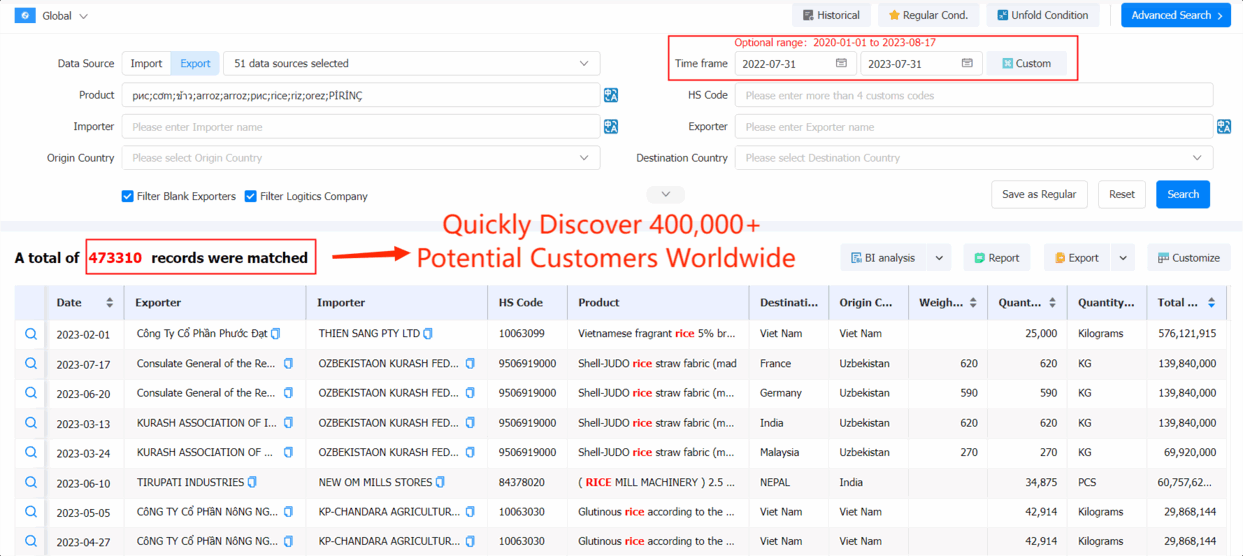Viewport: 1243px width, 556px height.
Task: Open importer THIEN SANG PTY LTD
Action: [x=369, y=333]
